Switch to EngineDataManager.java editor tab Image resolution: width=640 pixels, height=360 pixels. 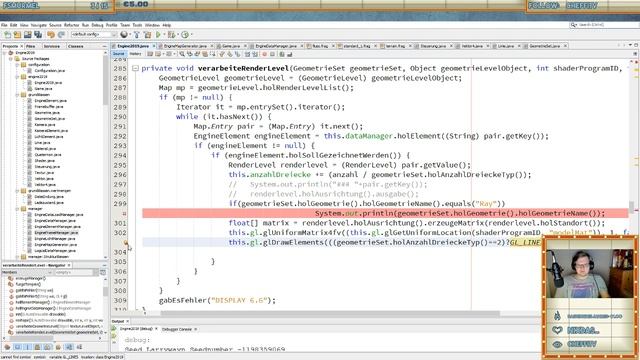click(x=276, y=46)
